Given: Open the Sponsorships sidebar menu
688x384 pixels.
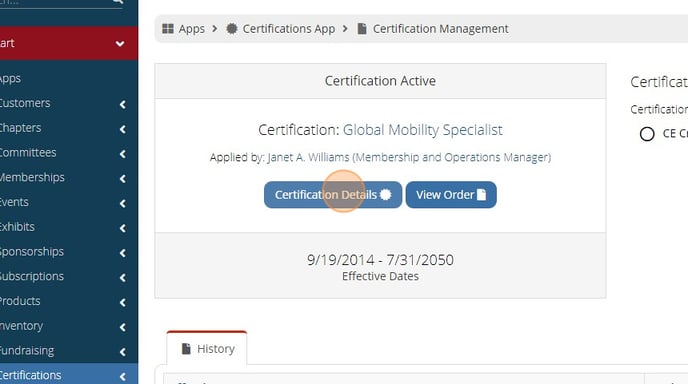Looking at the screenshot, I should tap(32, 251).
